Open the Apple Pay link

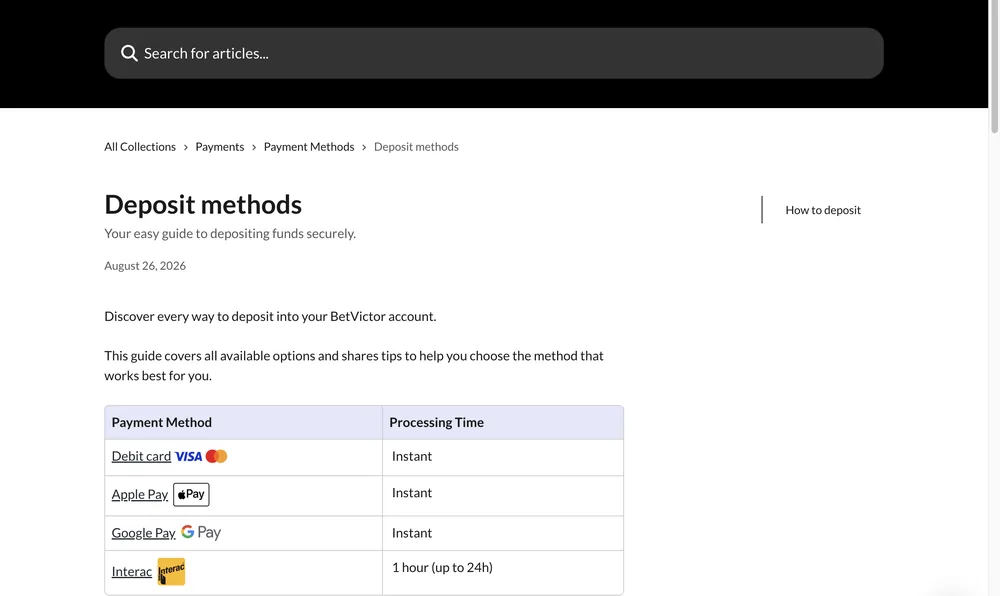(x=140, y=495)
